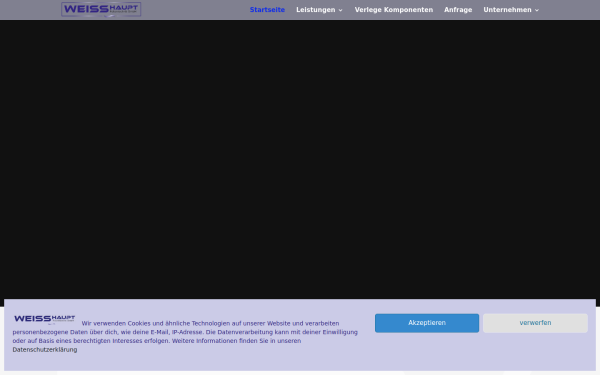Open the Verlege Komponenten page
This screenshot has width=600, height=375.
click(394, 10)
